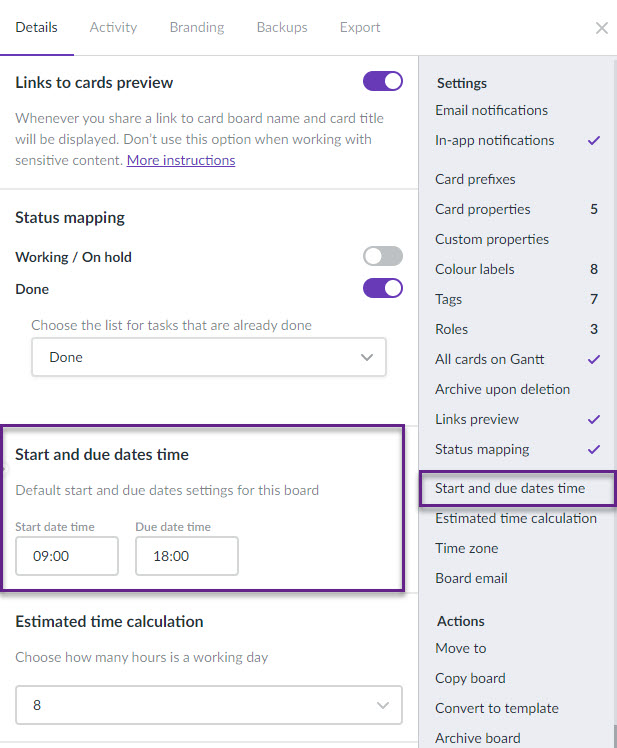The height and width of the screenshot is (748, 617).
Task: Open the Done list dropdown
Action: [x=209, y=357]
